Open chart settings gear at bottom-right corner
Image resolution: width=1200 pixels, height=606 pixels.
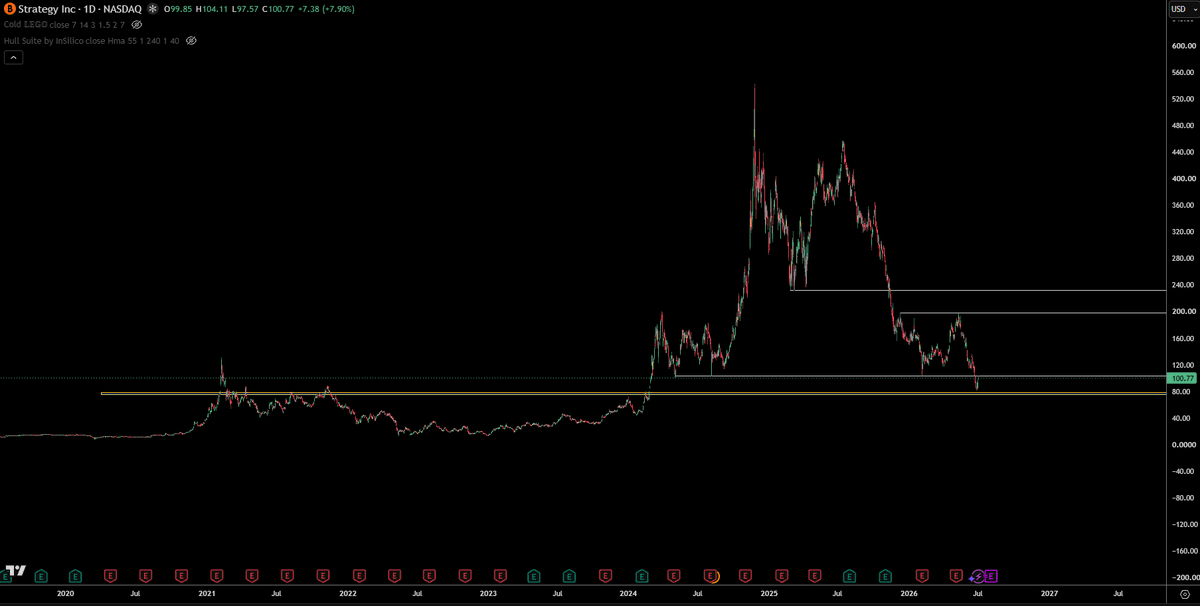click(1184, 593)
